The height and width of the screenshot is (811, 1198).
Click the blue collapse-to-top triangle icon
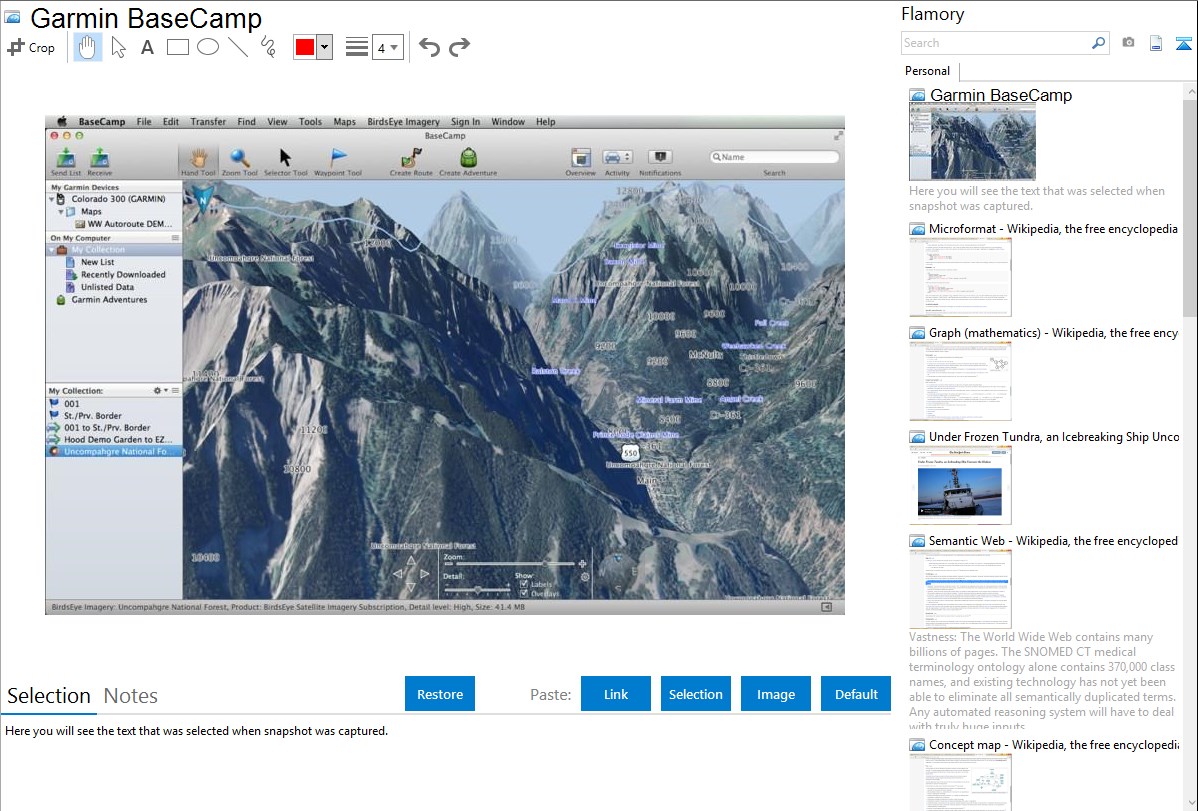(x=1183, y=43)
